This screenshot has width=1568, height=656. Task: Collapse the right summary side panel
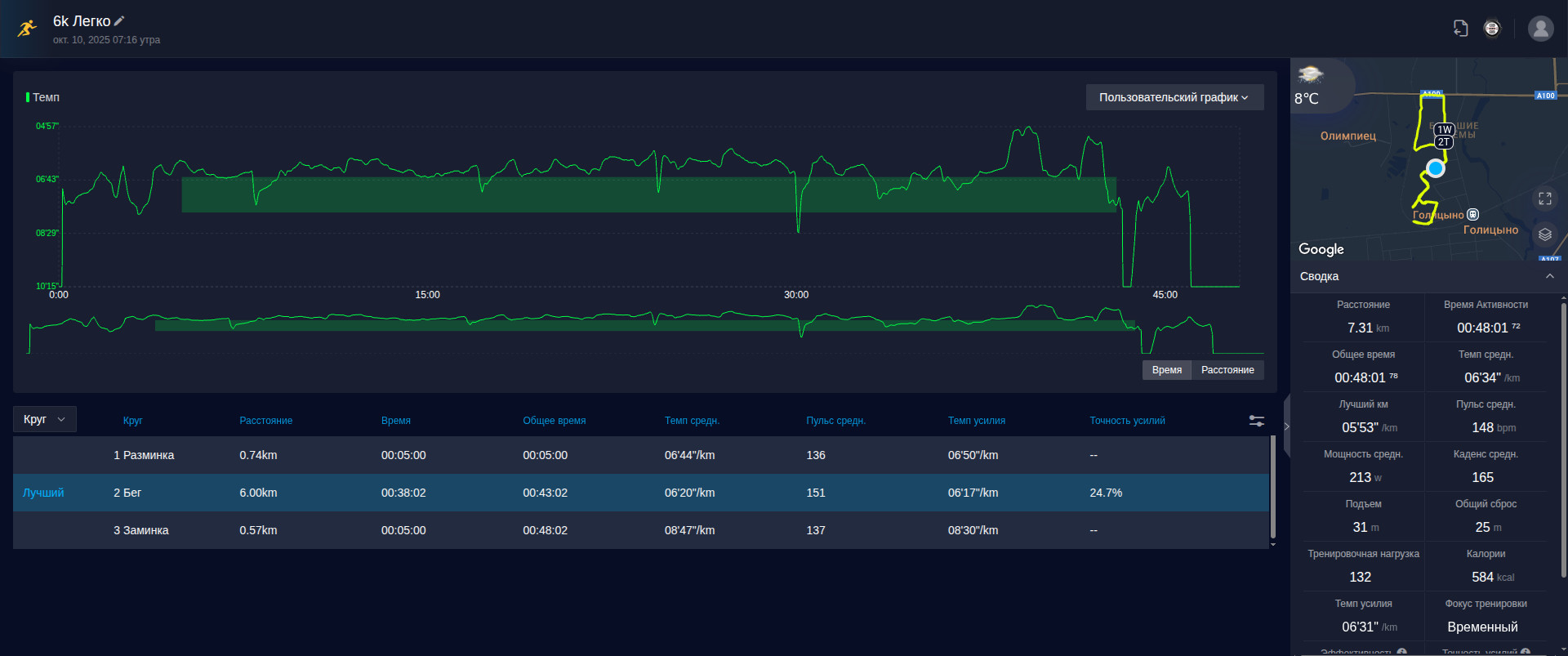click(x=1286, y=426)
